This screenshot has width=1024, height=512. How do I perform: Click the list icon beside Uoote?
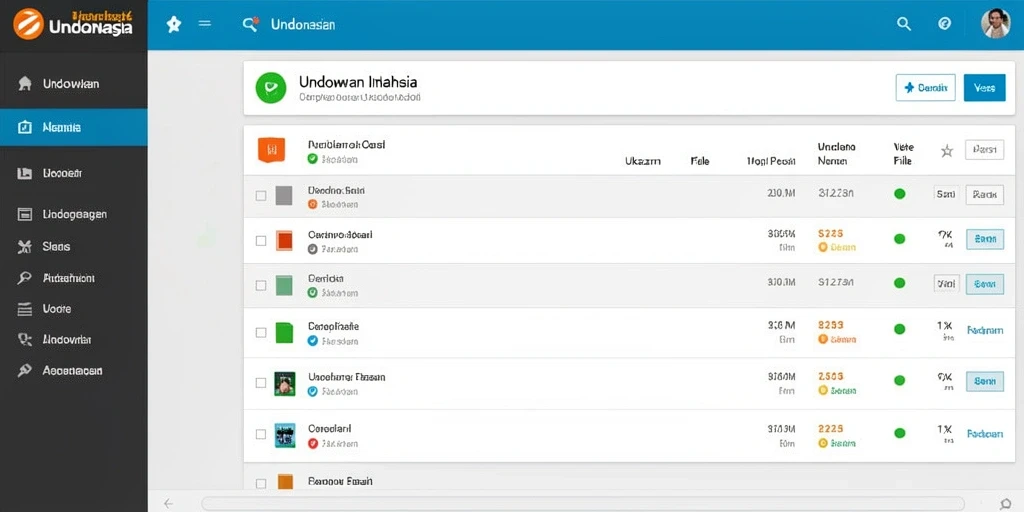pyautogui.click(x=24, y=309)
